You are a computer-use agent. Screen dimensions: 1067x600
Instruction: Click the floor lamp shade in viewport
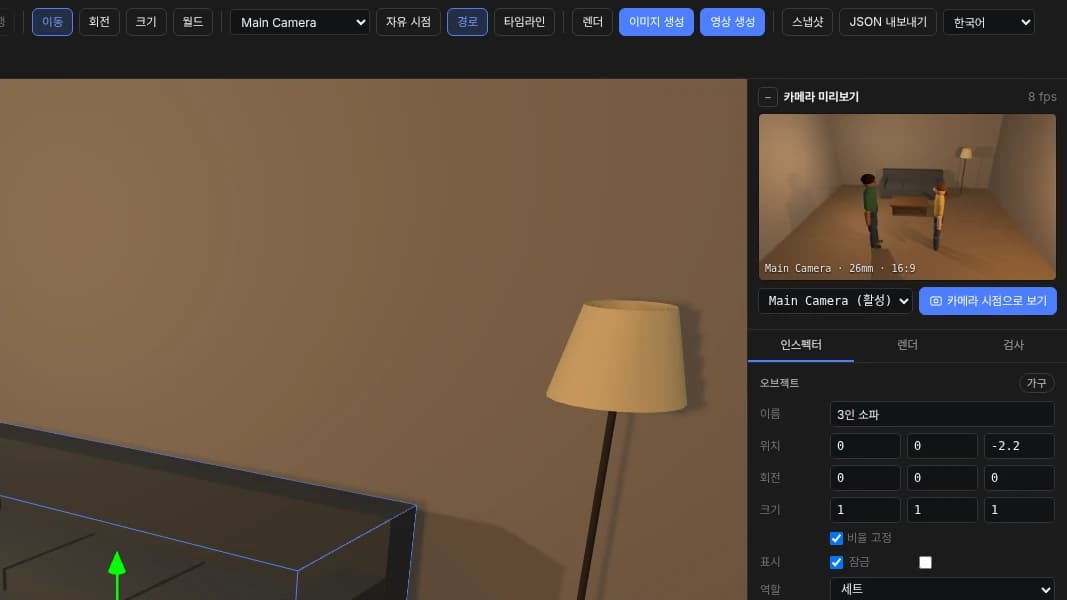click(617, 356)
